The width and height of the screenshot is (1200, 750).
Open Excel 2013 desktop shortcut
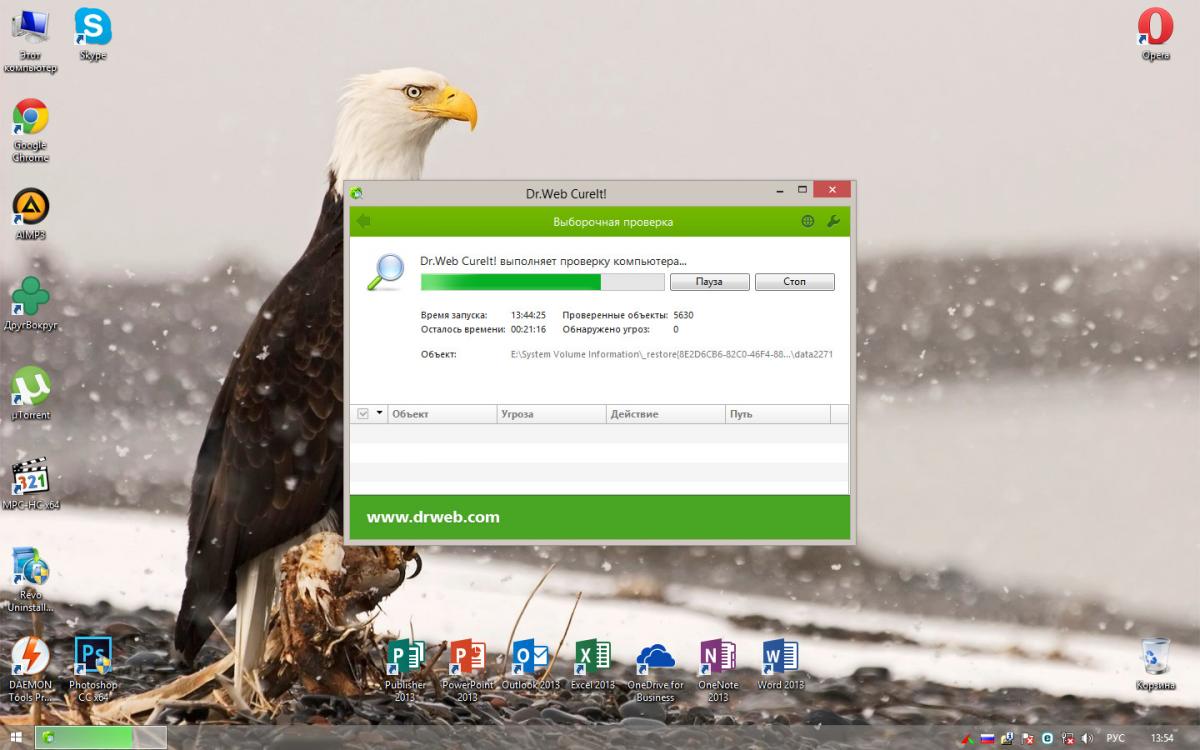point(592,664)
